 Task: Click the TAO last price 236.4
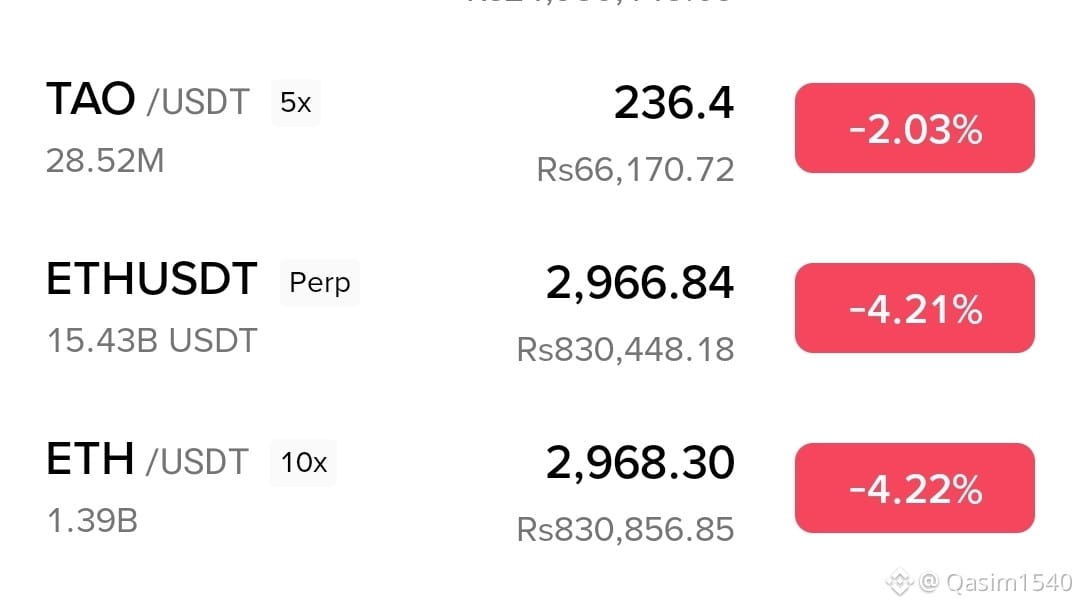(x=674, y=103)
